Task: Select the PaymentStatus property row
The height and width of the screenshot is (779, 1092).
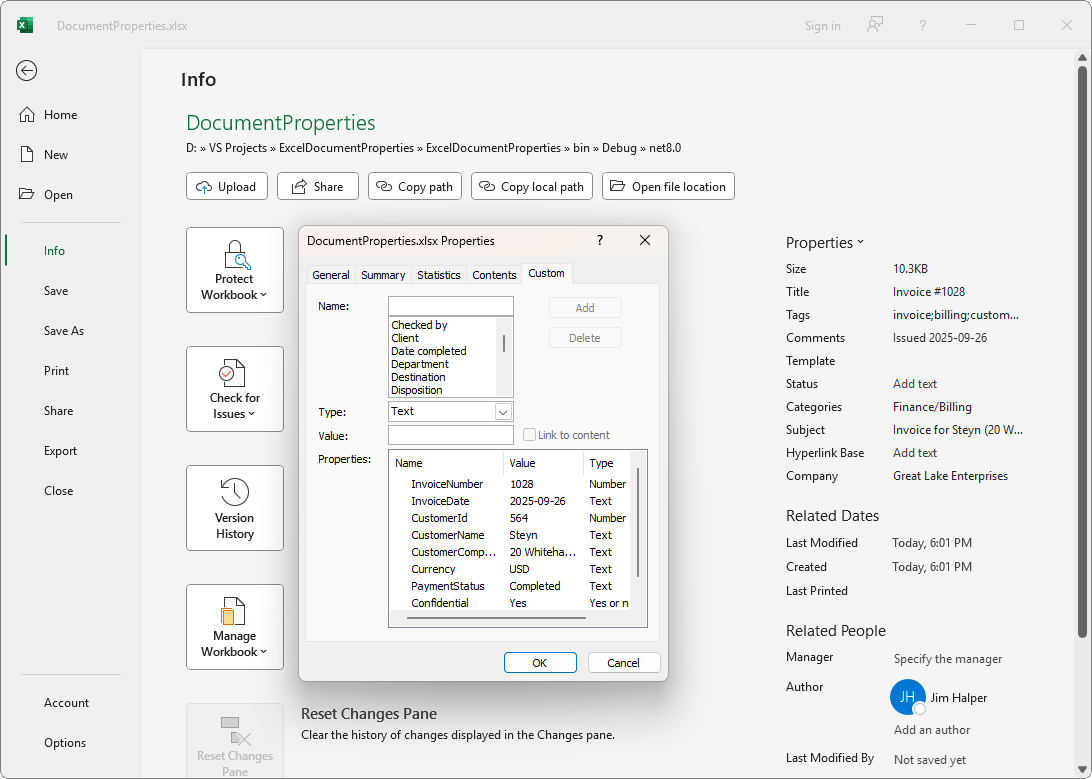Action: click(448, 586)
